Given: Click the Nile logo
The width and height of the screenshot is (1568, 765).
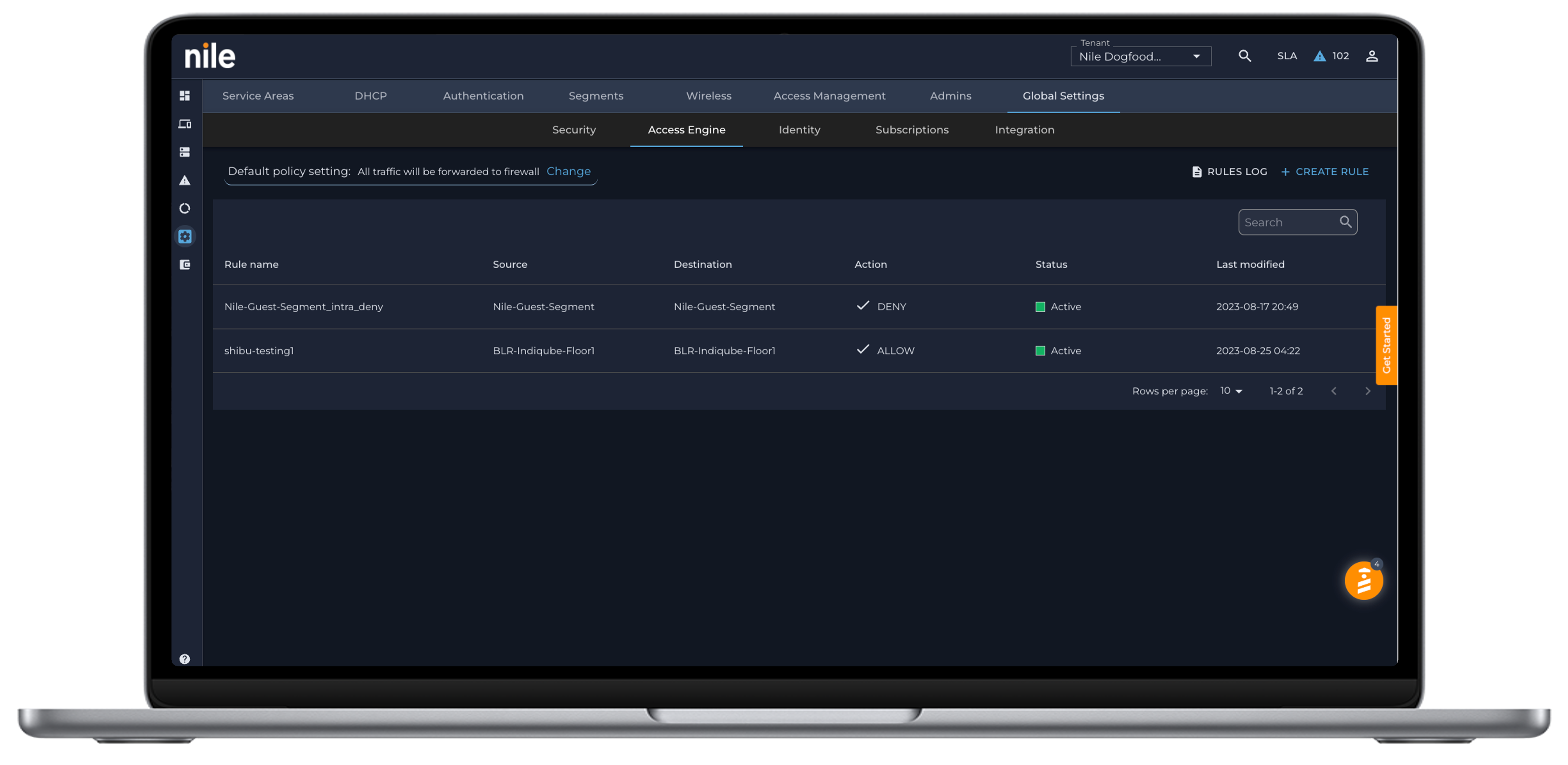Looking at the screenshot, I should [210, 56].
